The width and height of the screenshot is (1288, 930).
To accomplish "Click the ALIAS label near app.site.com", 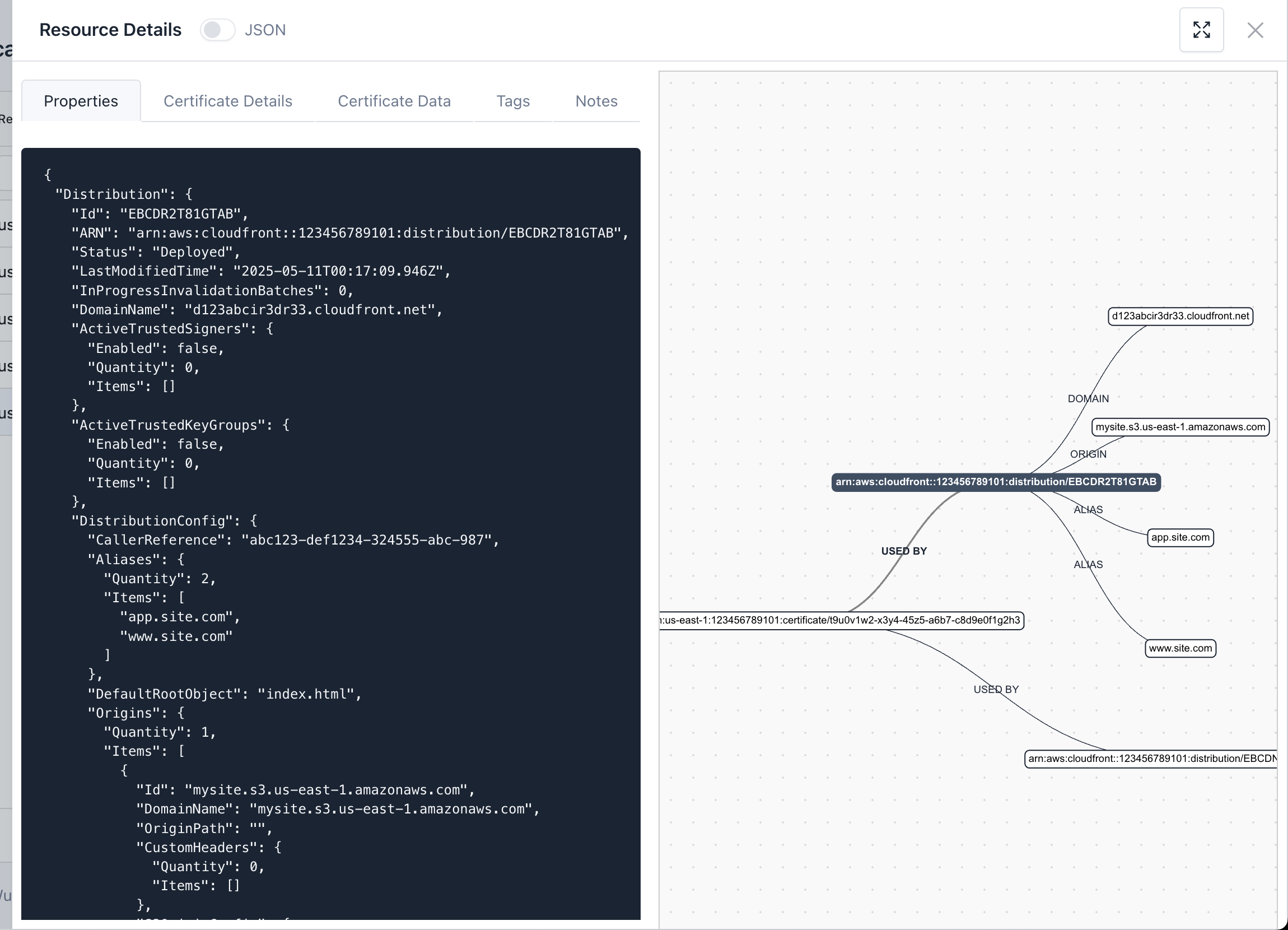I will pos(1088,510).
